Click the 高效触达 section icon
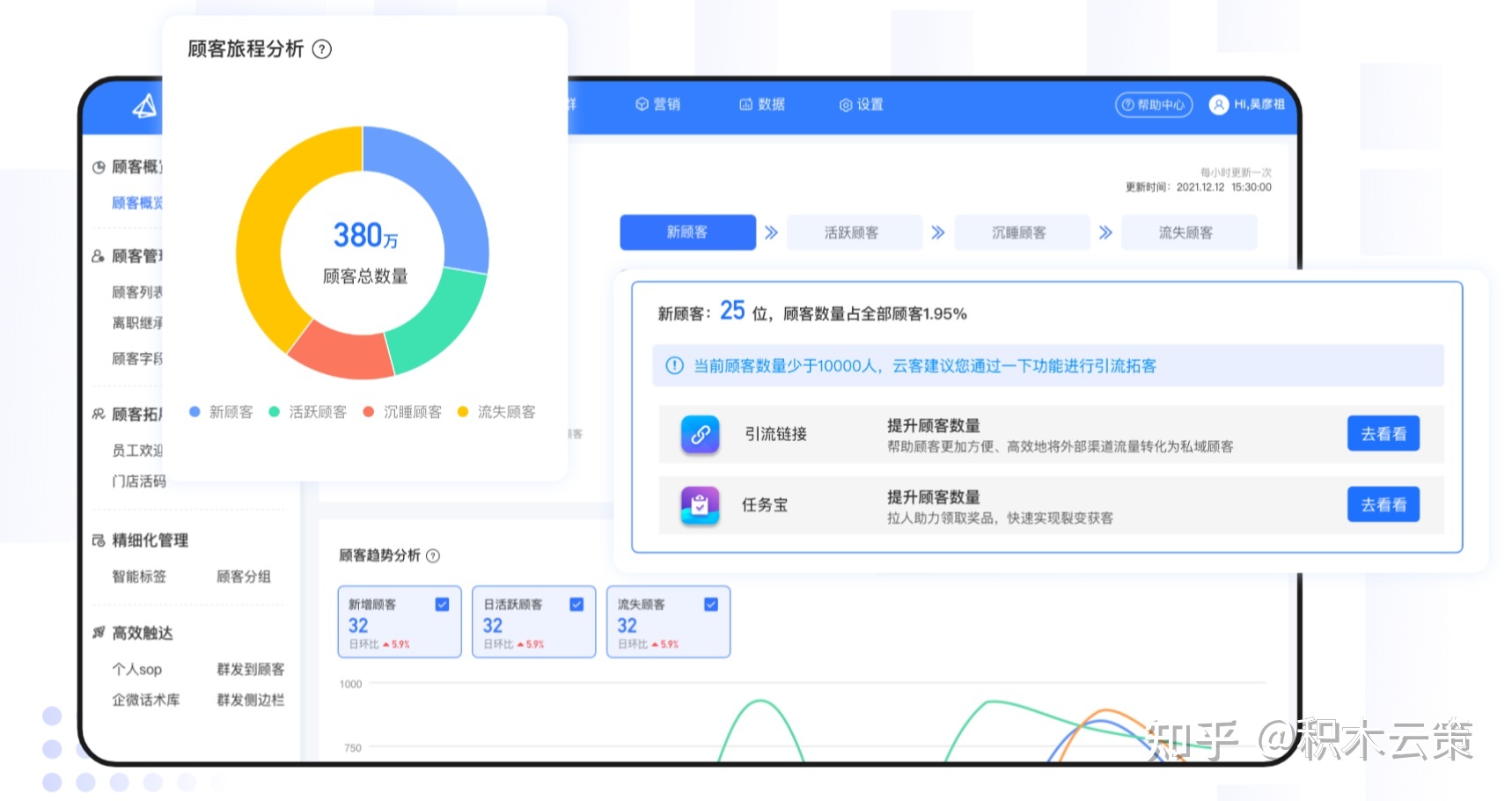The image size is (1512, 801). [99, 633]
